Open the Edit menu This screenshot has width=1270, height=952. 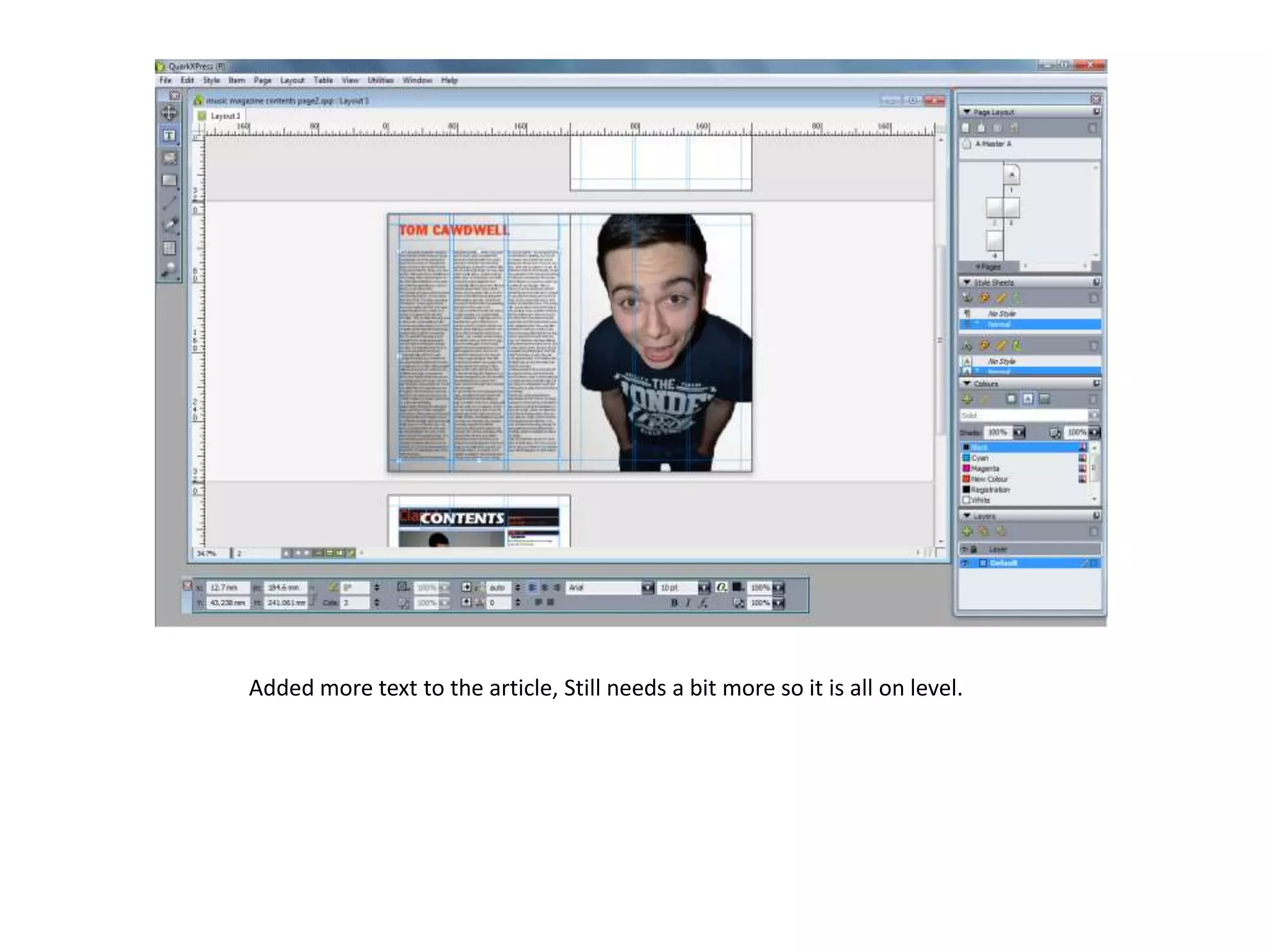187,81
